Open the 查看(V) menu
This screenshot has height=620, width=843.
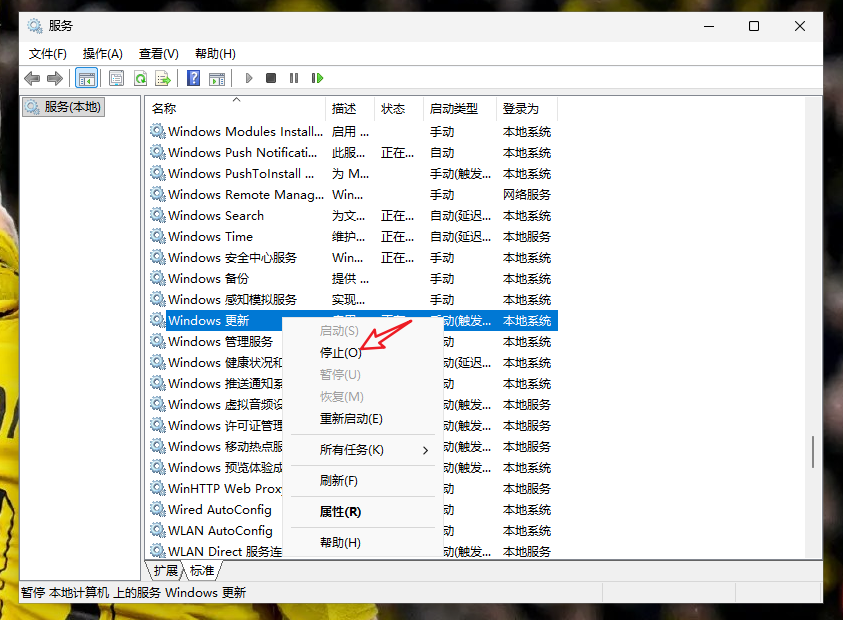[159, 54]
